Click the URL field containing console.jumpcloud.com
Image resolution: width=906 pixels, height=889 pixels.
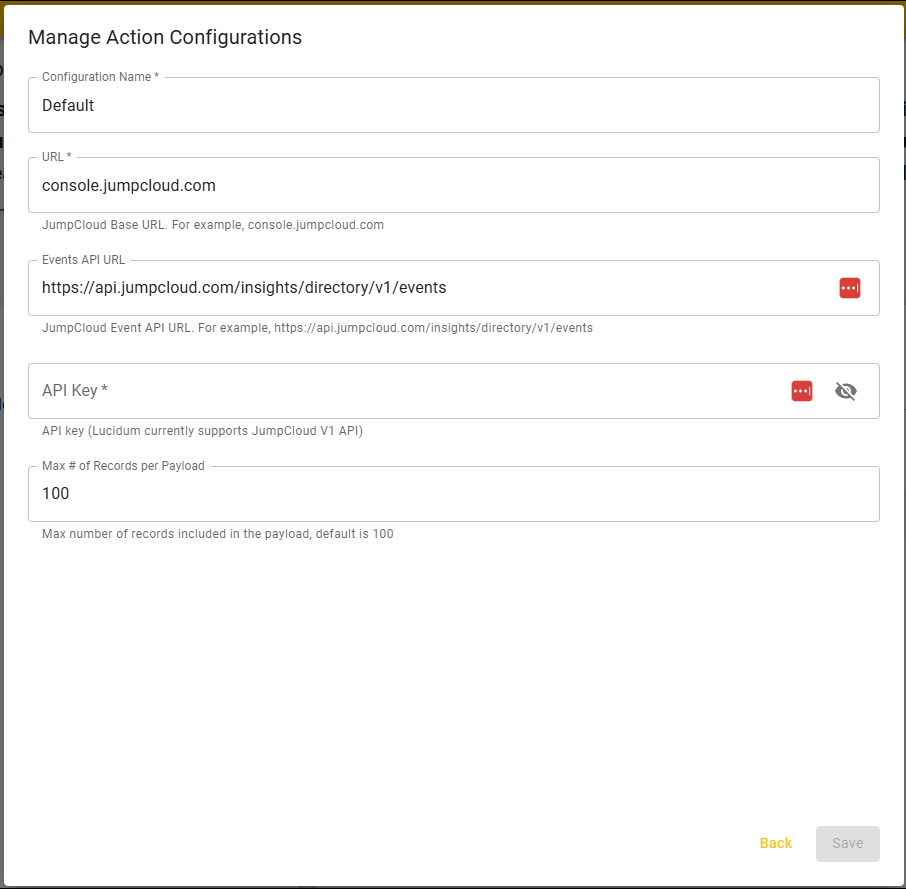click(x=454, y=185)
